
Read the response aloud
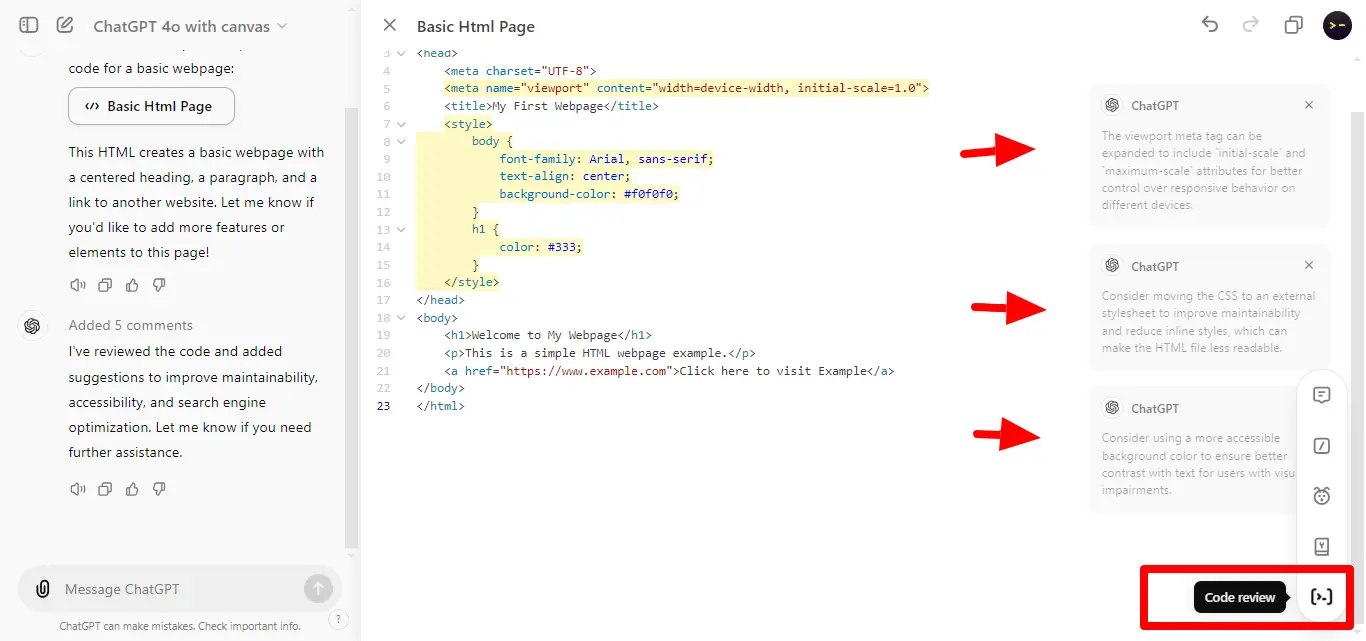[x=77, y=285]
